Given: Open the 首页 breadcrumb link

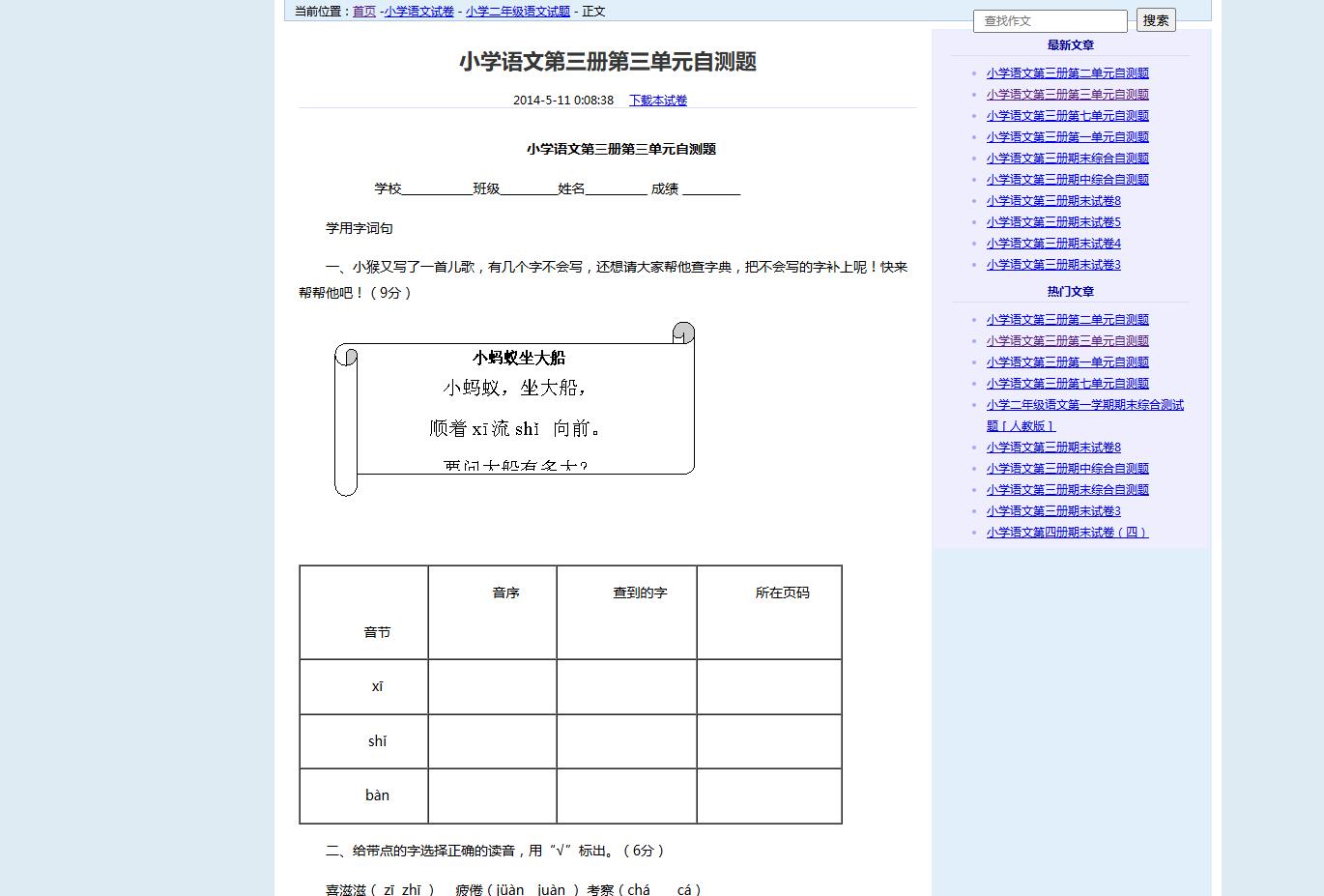Looking at the screenshot, I should [x=364, y=12].
